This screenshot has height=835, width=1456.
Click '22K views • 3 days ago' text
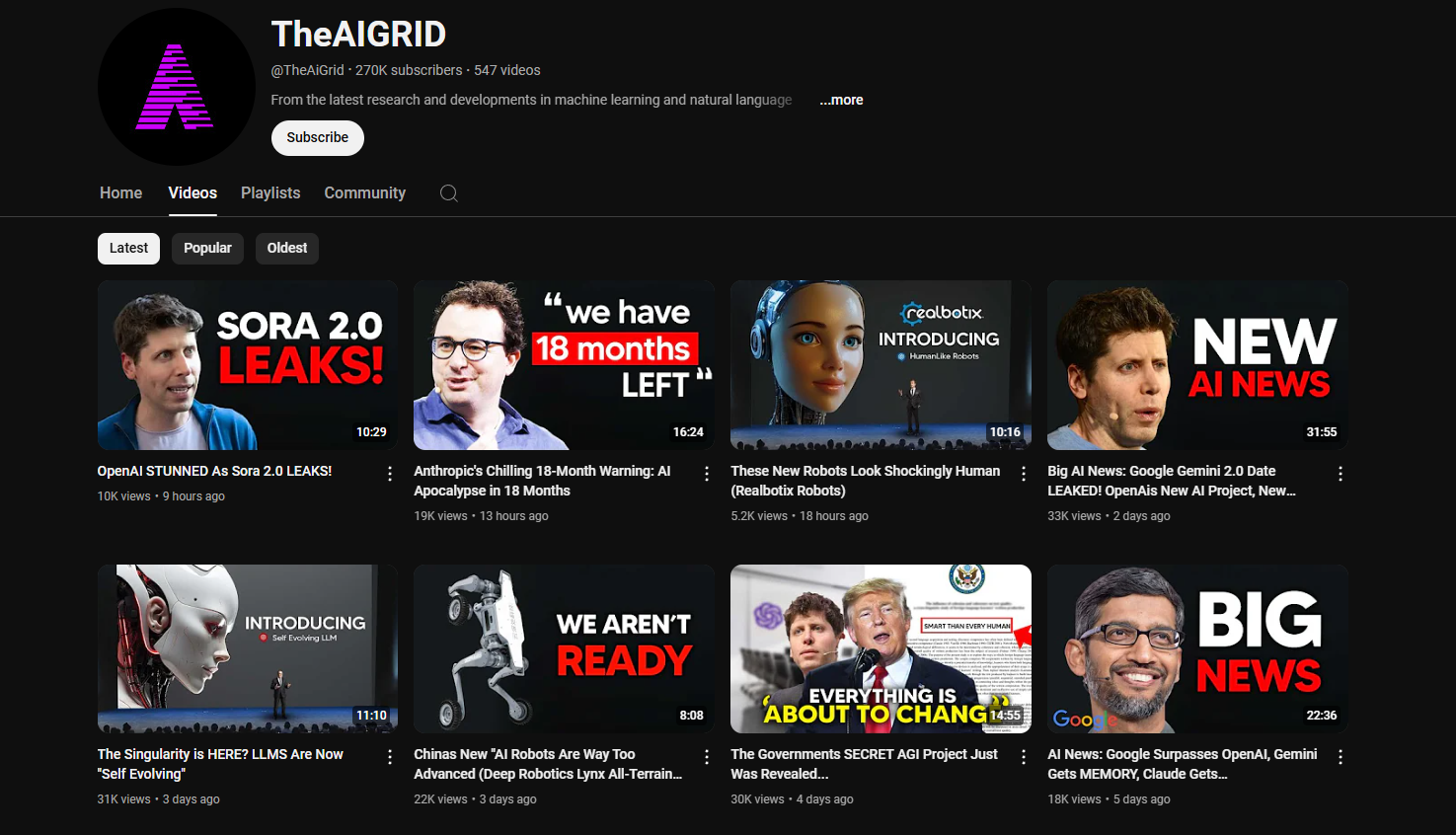coord(475,799)
